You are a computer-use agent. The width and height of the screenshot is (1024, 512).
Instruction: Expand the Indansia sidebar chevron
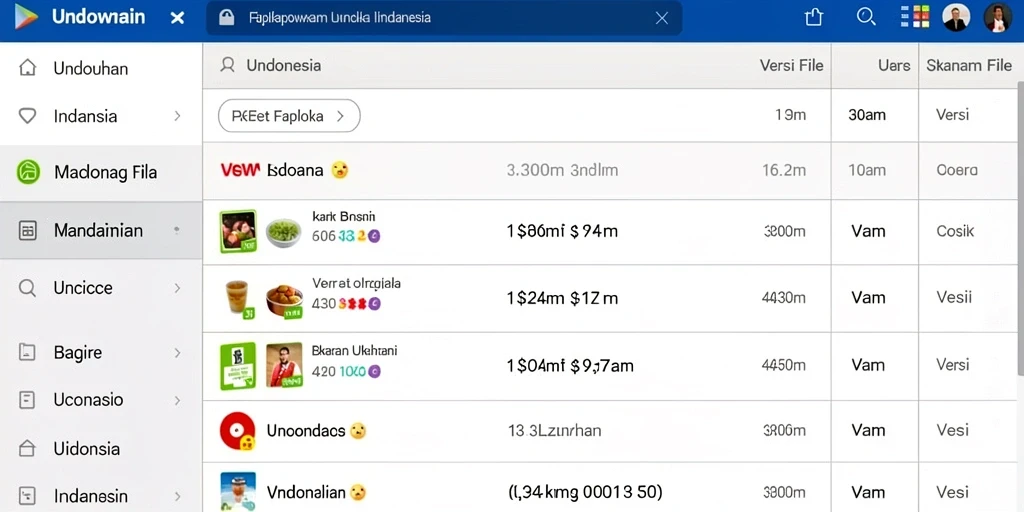click(177, 116)
